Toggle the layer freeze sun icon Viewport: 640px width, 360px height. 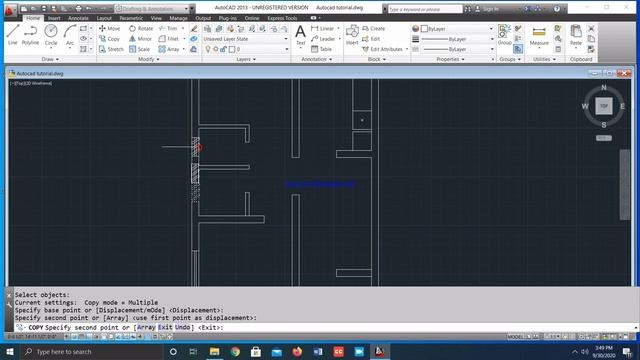(216, 49)
